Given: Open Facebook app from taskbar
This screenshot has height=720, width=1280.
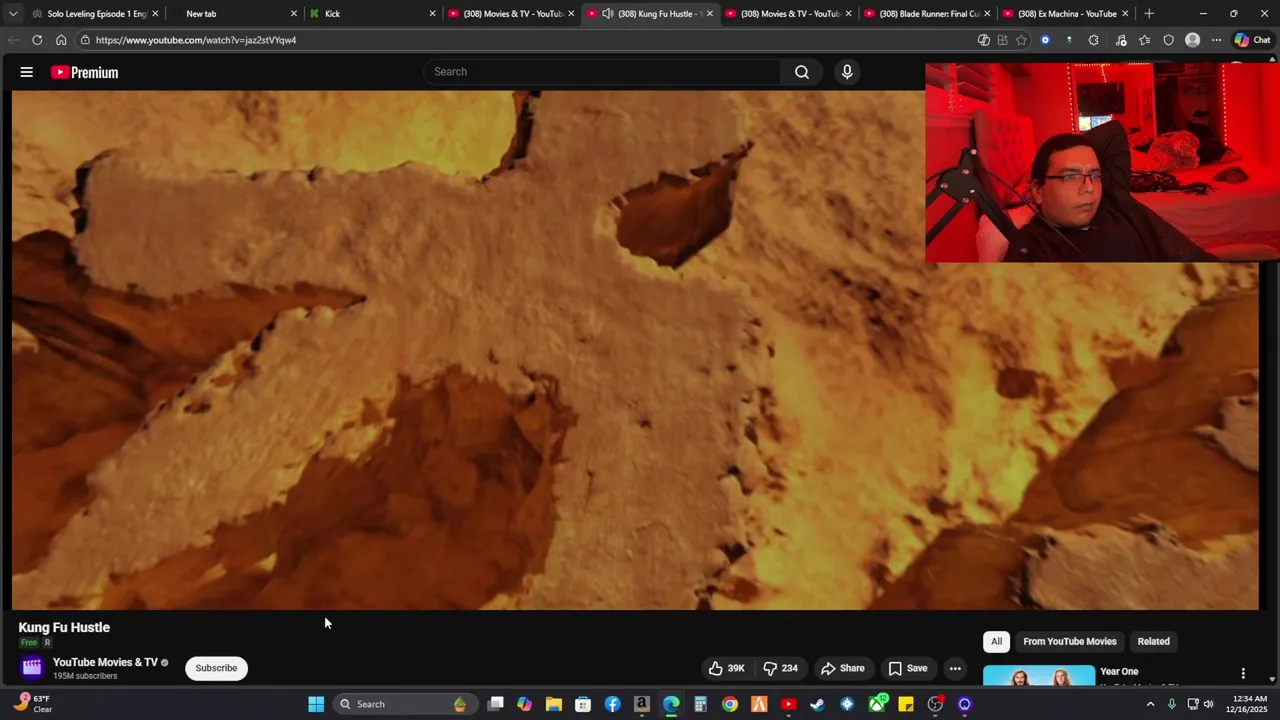Looking at the screenshot, I should tap(613, 704).
